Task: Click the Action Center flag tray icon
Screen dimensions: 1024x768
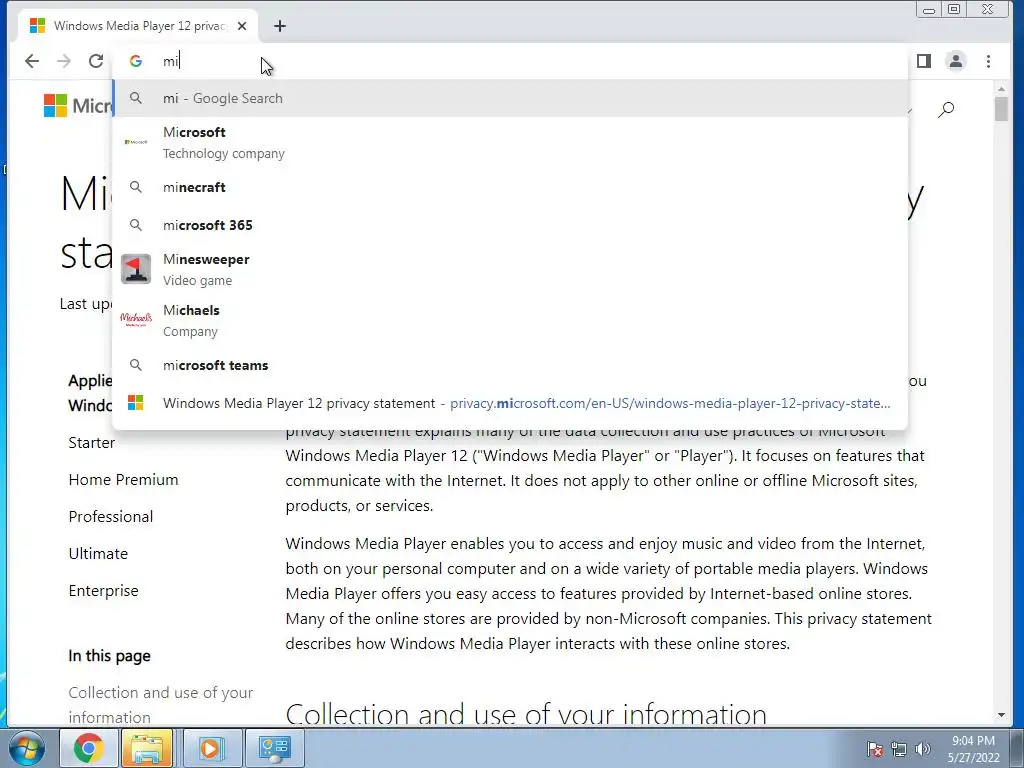Action: click(874, 749)
